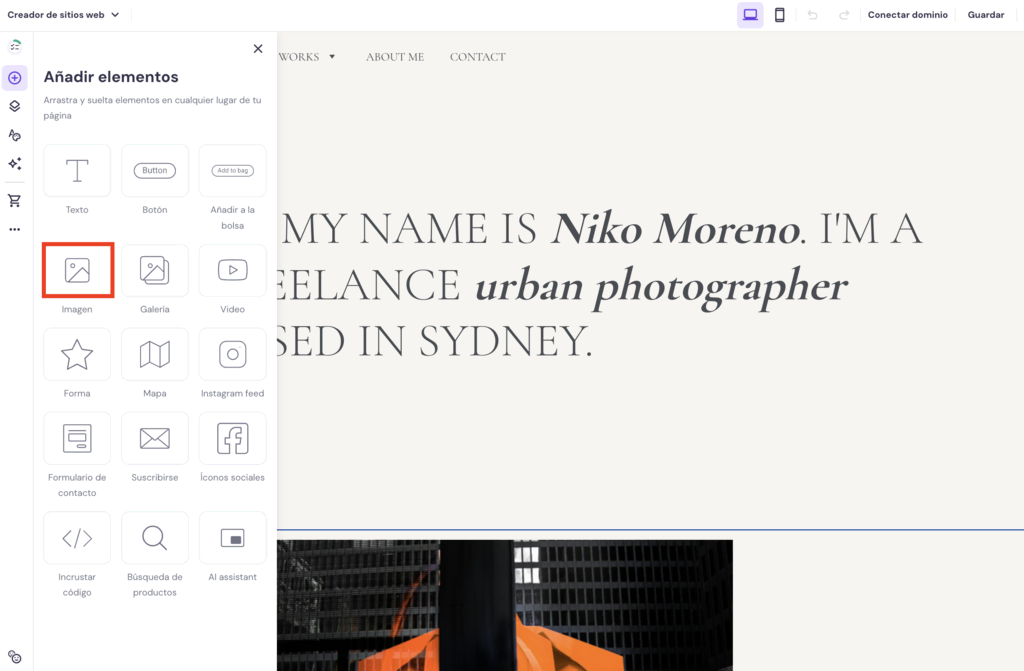Choose the Galería element icon

[154, 270]
